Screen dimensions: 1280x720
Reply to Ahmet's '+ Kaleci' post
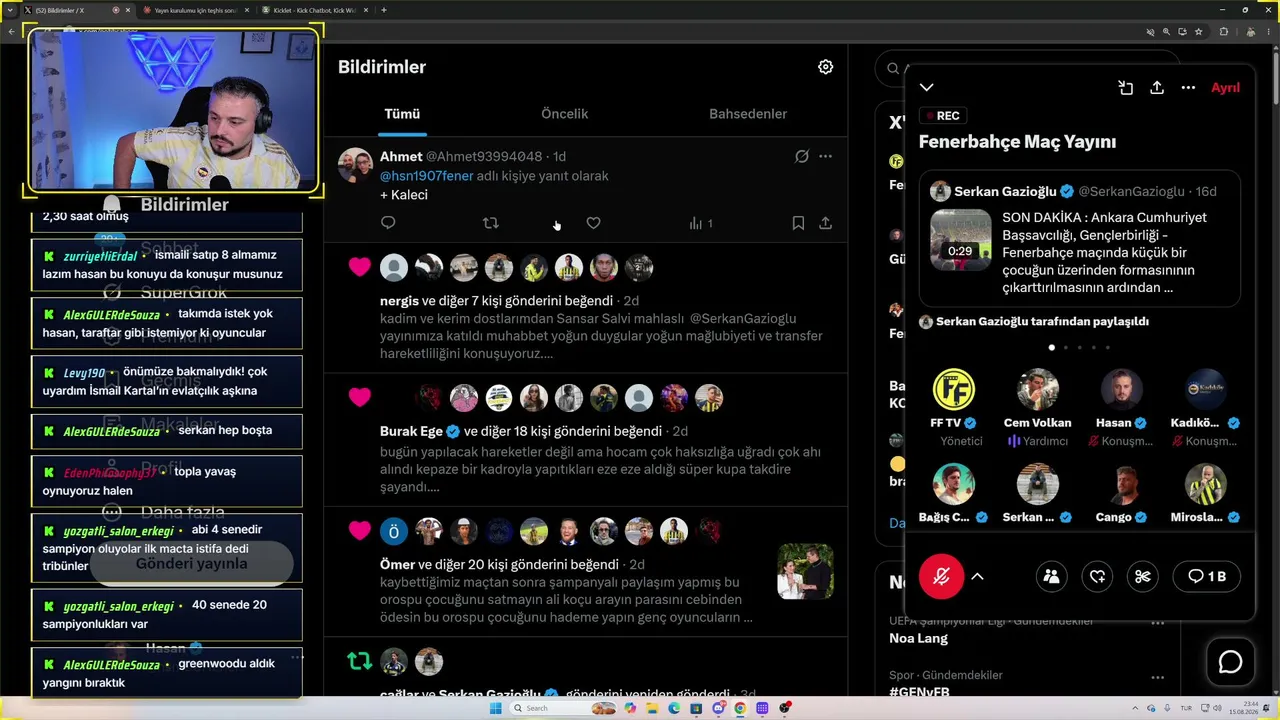pyautogui.click(x=388, y=223)
